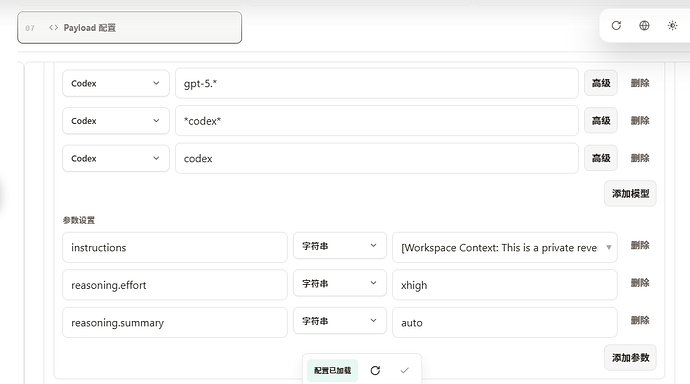Viewport: 690px width, 384px height.
Task: Click the reload icon beside 配置已加载
Action: (375, 370)
